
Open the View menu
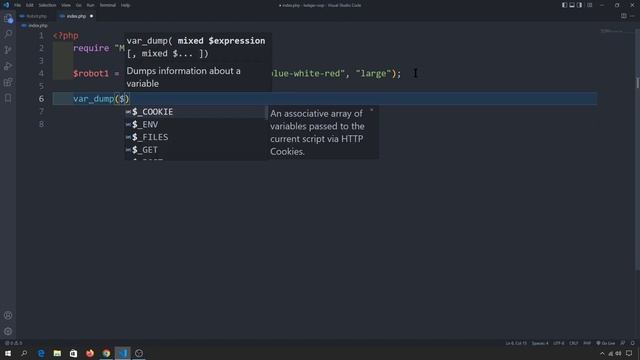pyautogui.click(x=66, y=5)
